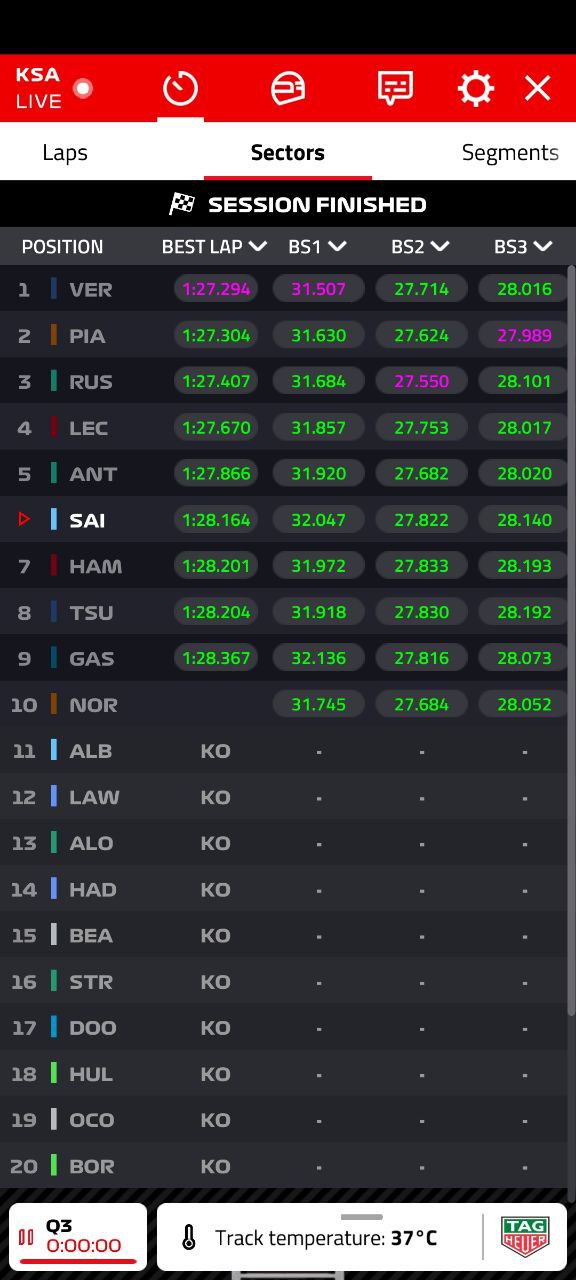The width and height of the screenshot is (576, 1280).
Task: Tap the bottom panel drag handle
Action: pyautogui.click(x=362, y=1217)
